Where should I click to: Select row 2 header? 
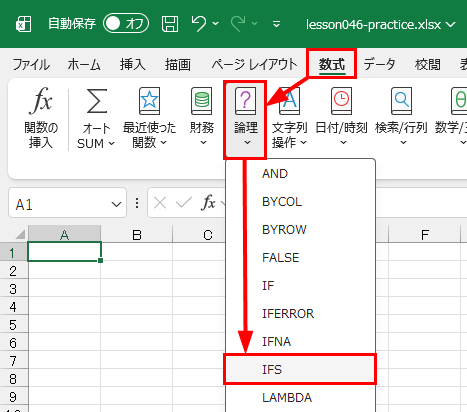tap(13, 270)
